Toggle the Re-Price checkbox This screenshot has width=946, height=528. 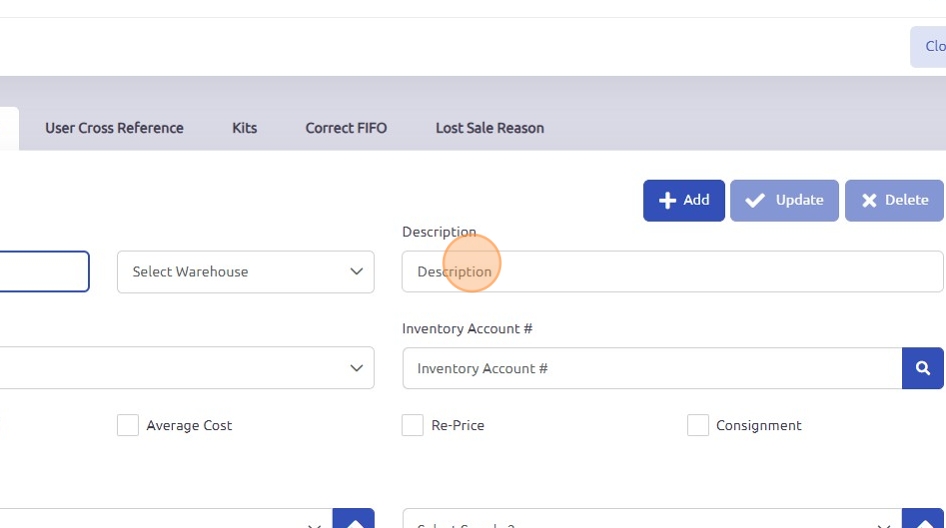412,425
